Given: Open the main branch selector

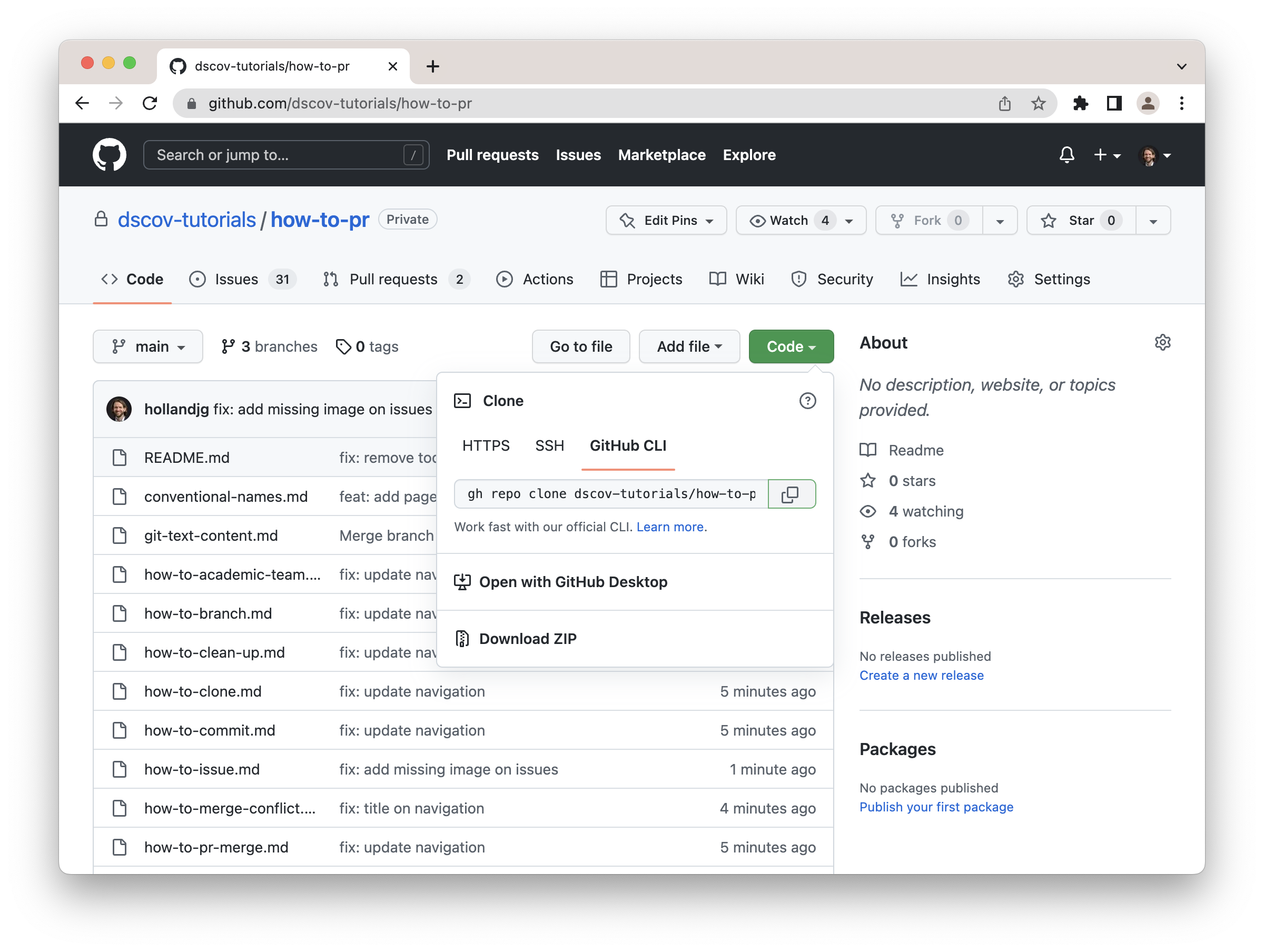Looking at the screenshot, I should [148, 347].
